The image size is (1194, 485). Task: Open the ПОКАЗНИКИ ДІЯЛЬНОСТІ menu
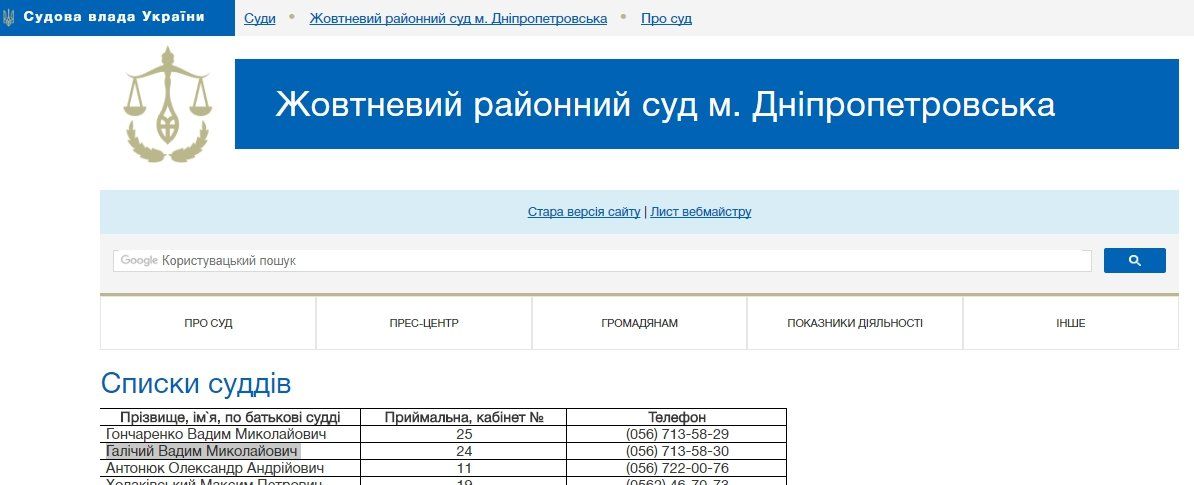(855, 323)
